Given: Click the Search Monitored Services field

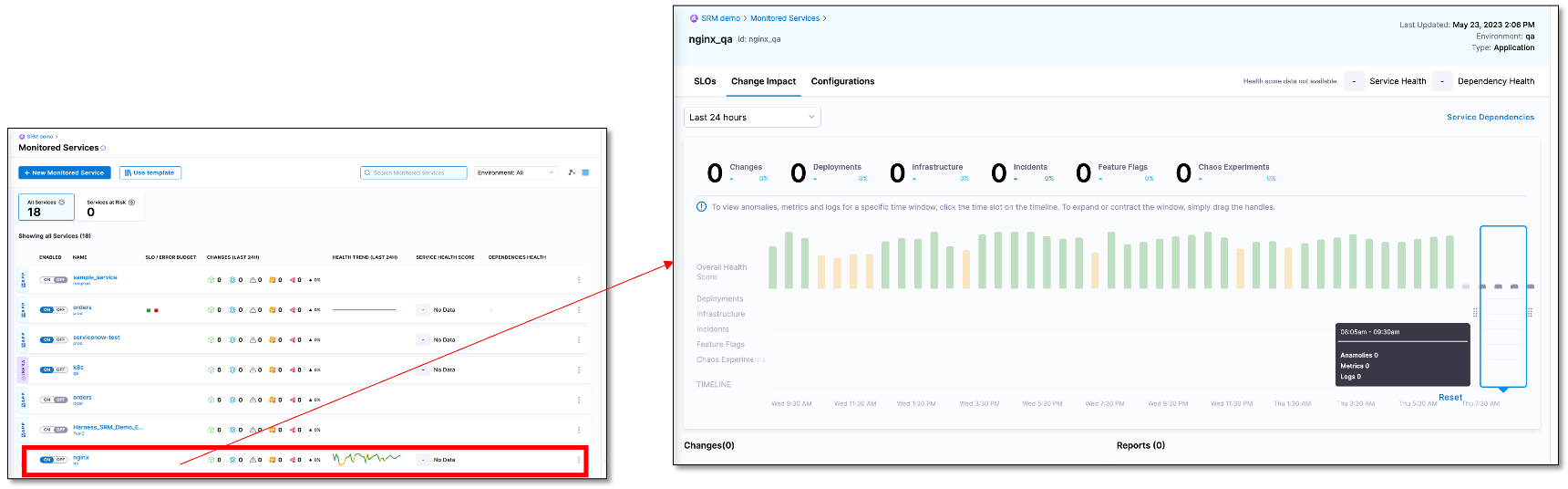Looking at the screenshot, I should tap(414, 172).
